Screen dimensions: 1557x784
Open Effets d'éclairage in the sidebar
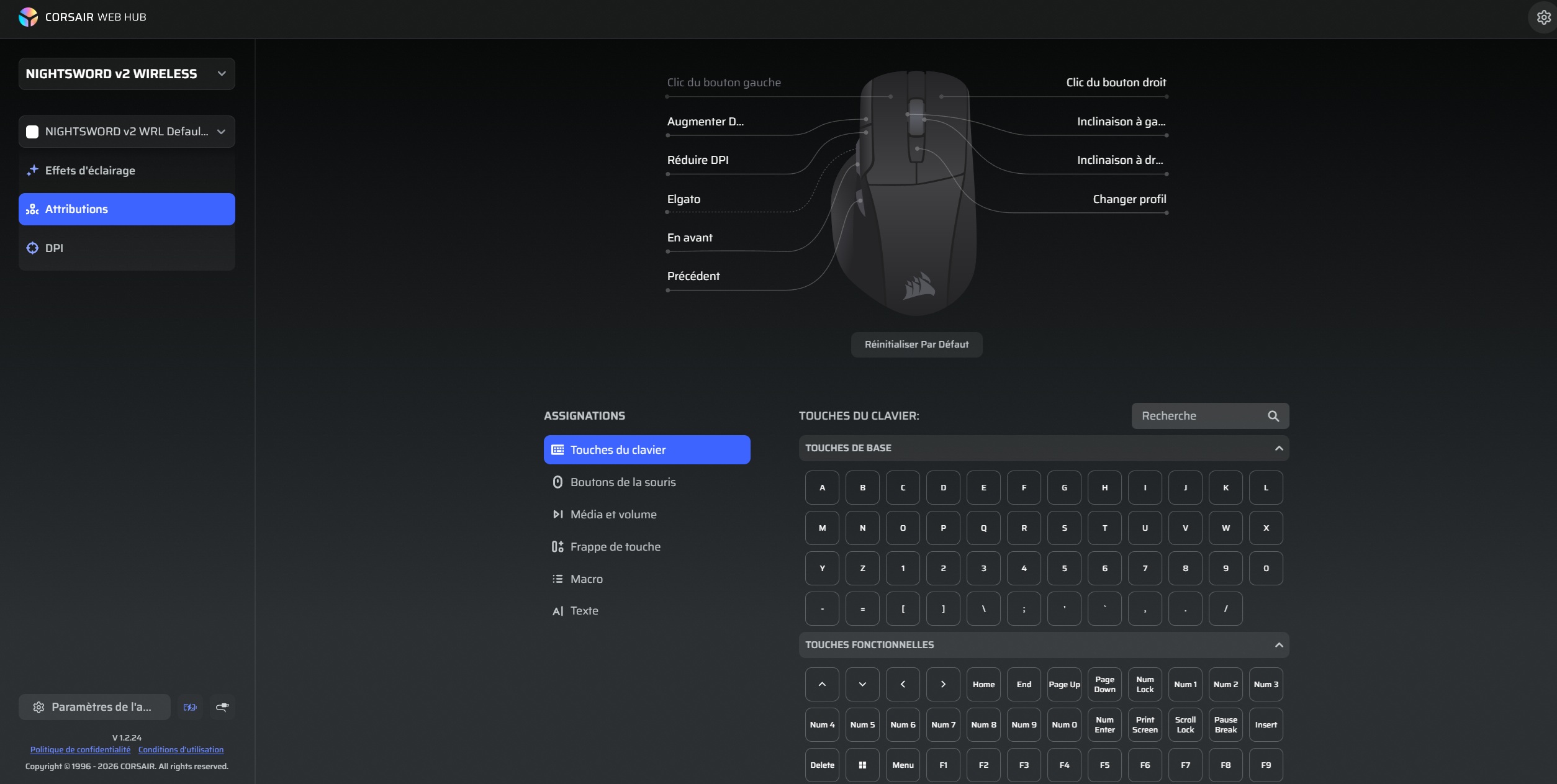(x=127, y=171)
